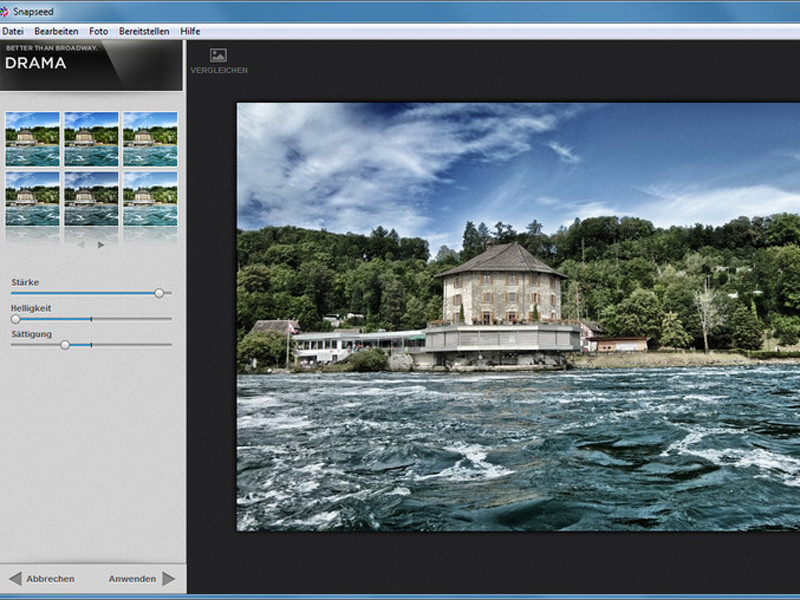Image resolution: width=800 pixels, height=600 pixels.
Task: Open the Bereitstellen menu
Action: click(x=144, y=31)
